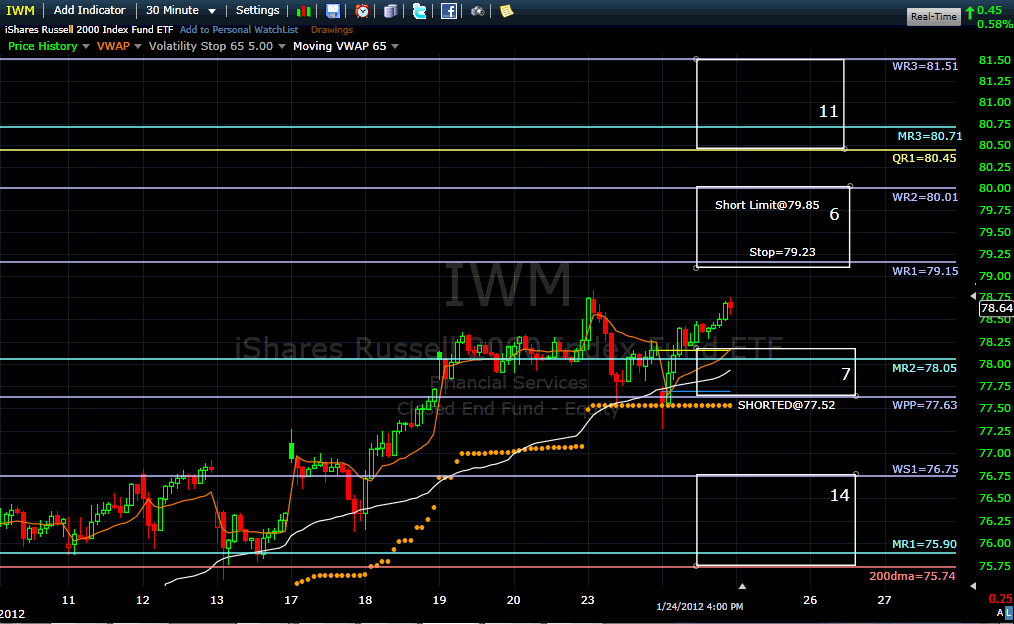Click the SHORTED@77.52 annotation text

(x=786, y=405)
